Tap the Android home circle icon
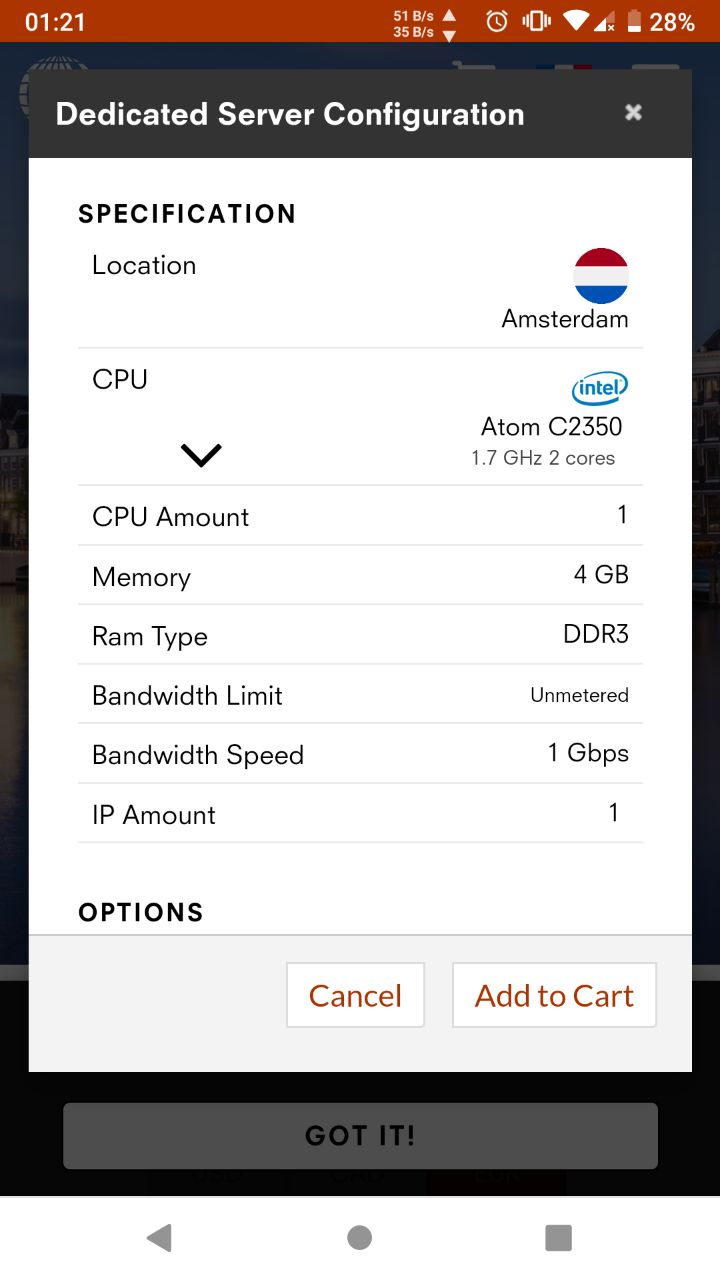This screenshot has height=1280, width=720. coord(360,1238)
